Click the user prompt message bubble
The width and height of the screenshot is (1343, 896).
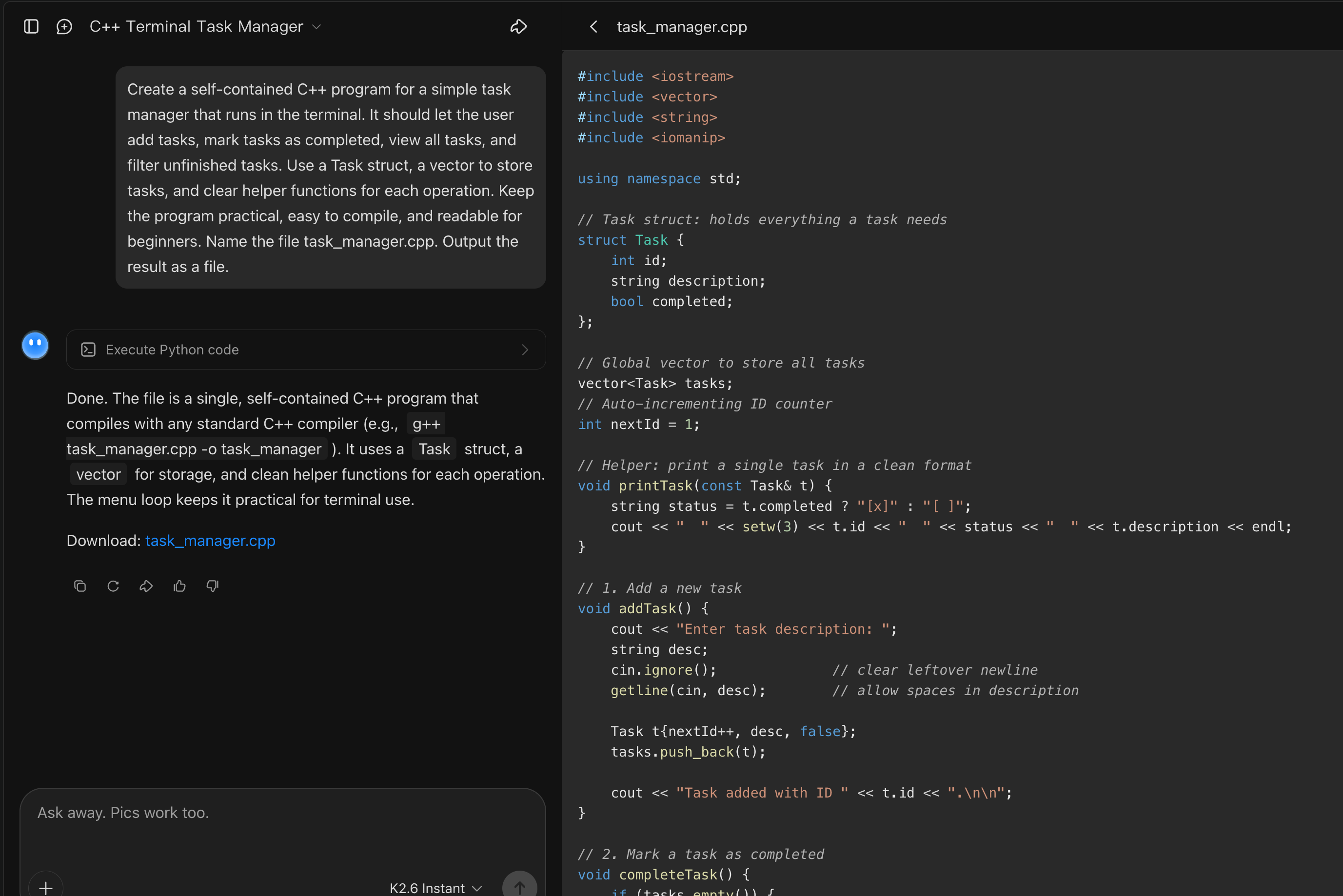pyautogui.click(x=330, y=178)
